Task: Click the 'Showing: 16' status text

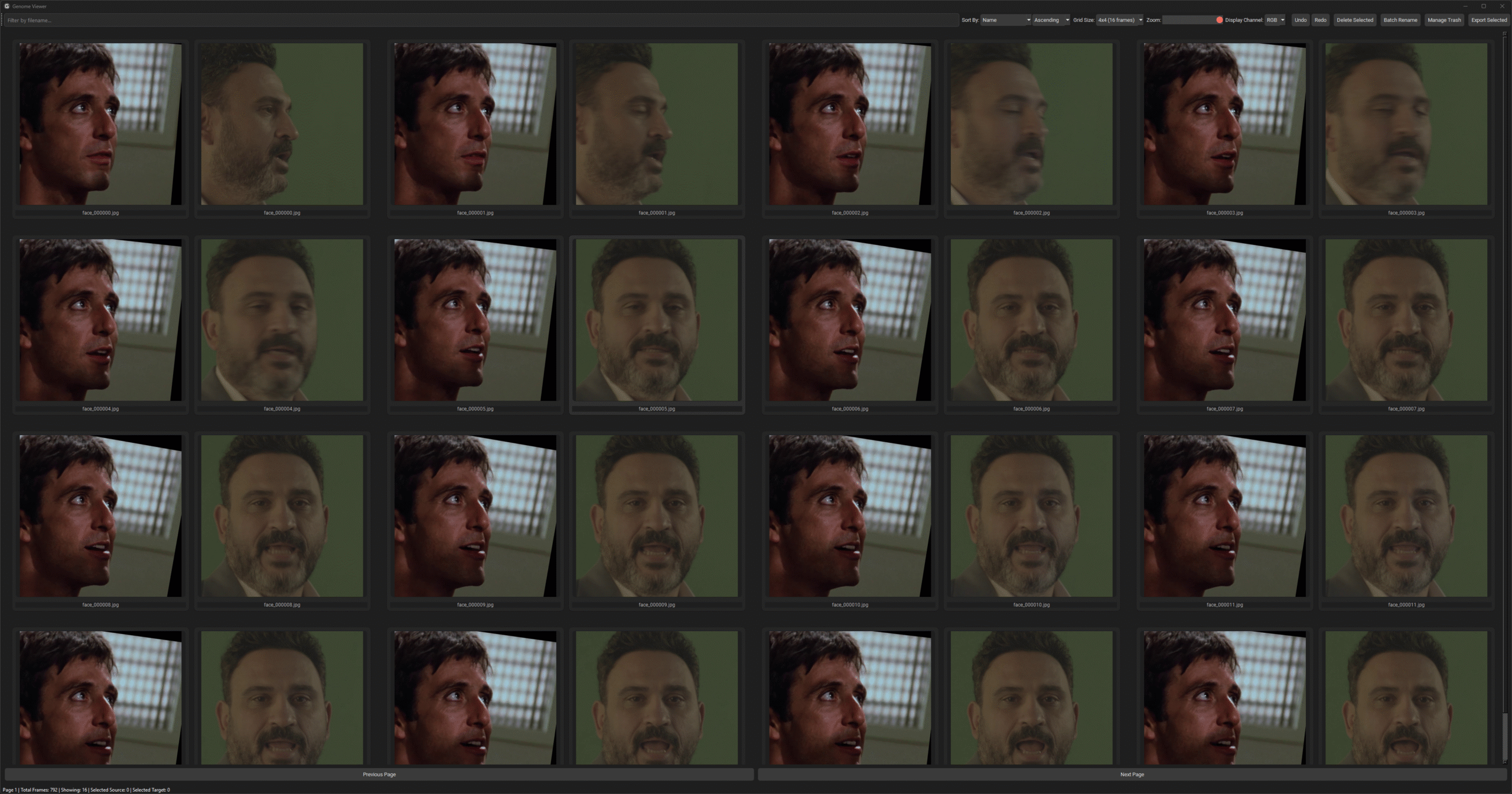Action: pyautogui.click(x=74, y=790)
